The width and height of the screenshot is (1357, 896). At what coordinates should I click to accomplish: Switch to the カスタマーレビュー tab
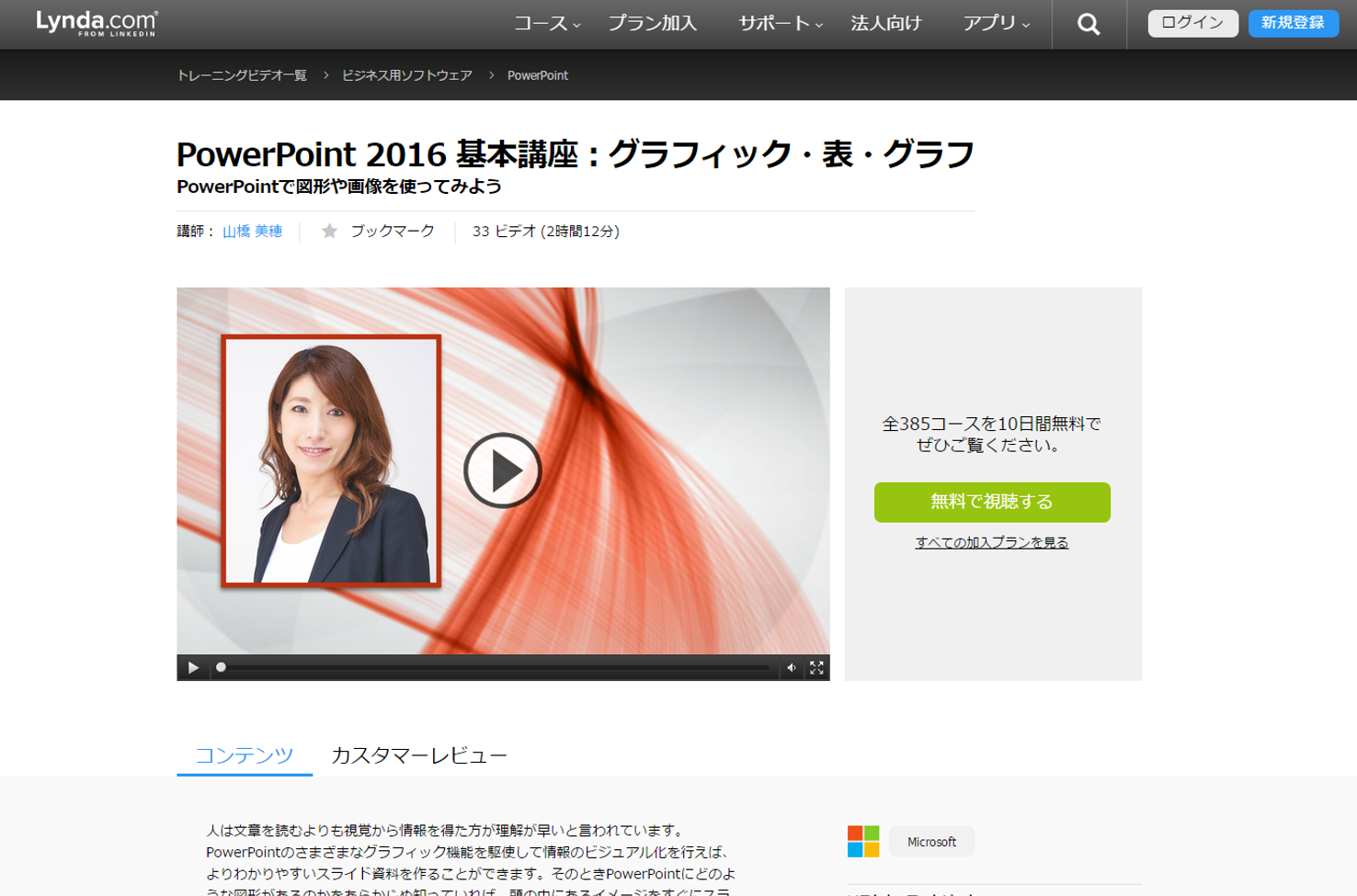pyautogui.click(x=418, y=755)
